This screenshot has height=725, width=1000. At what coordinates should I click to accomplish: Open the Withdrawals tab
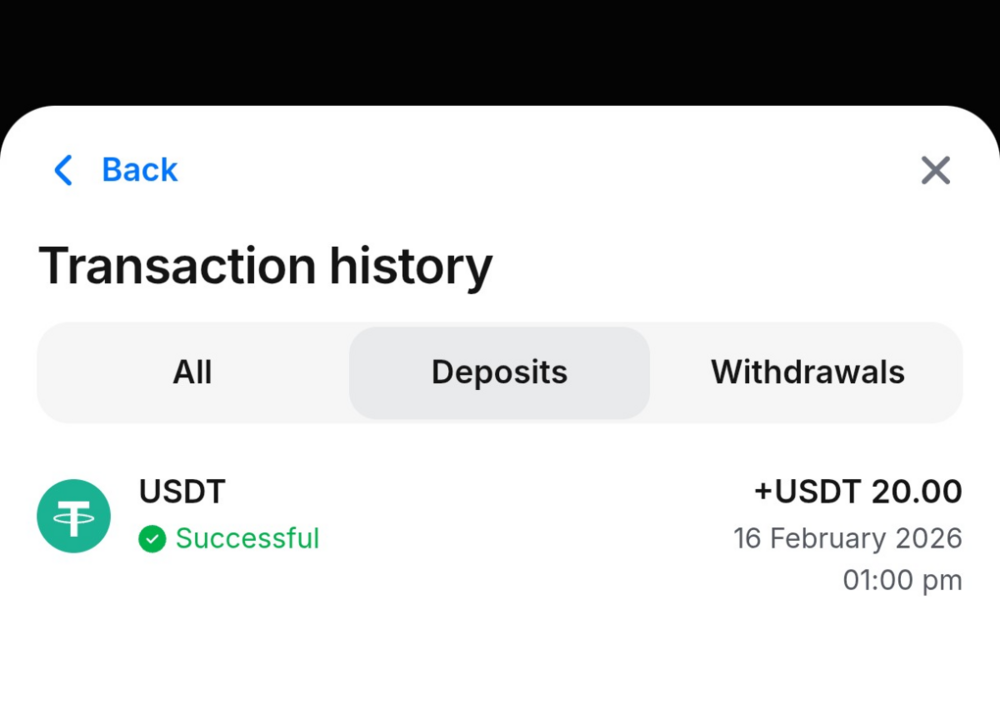[x=807, y=373]
